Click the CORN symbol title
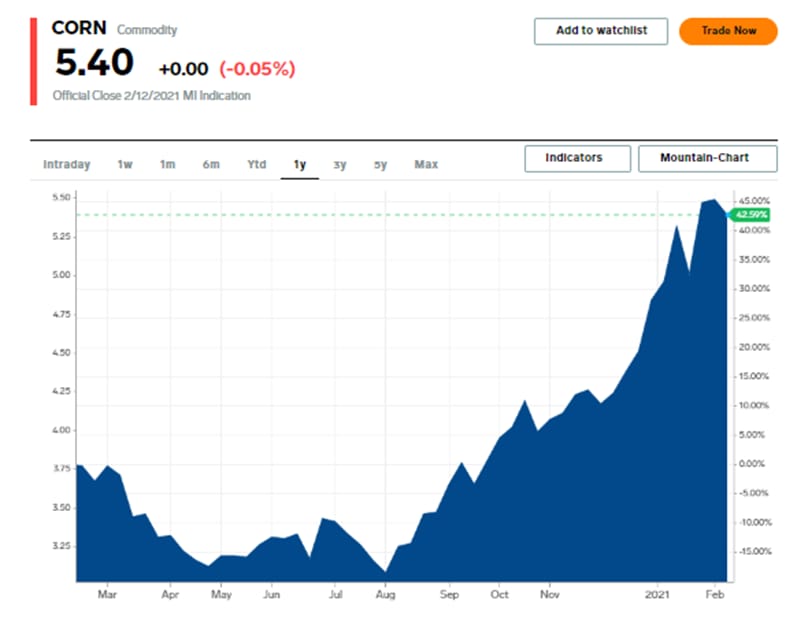797x627 pixels. [79, 28]
